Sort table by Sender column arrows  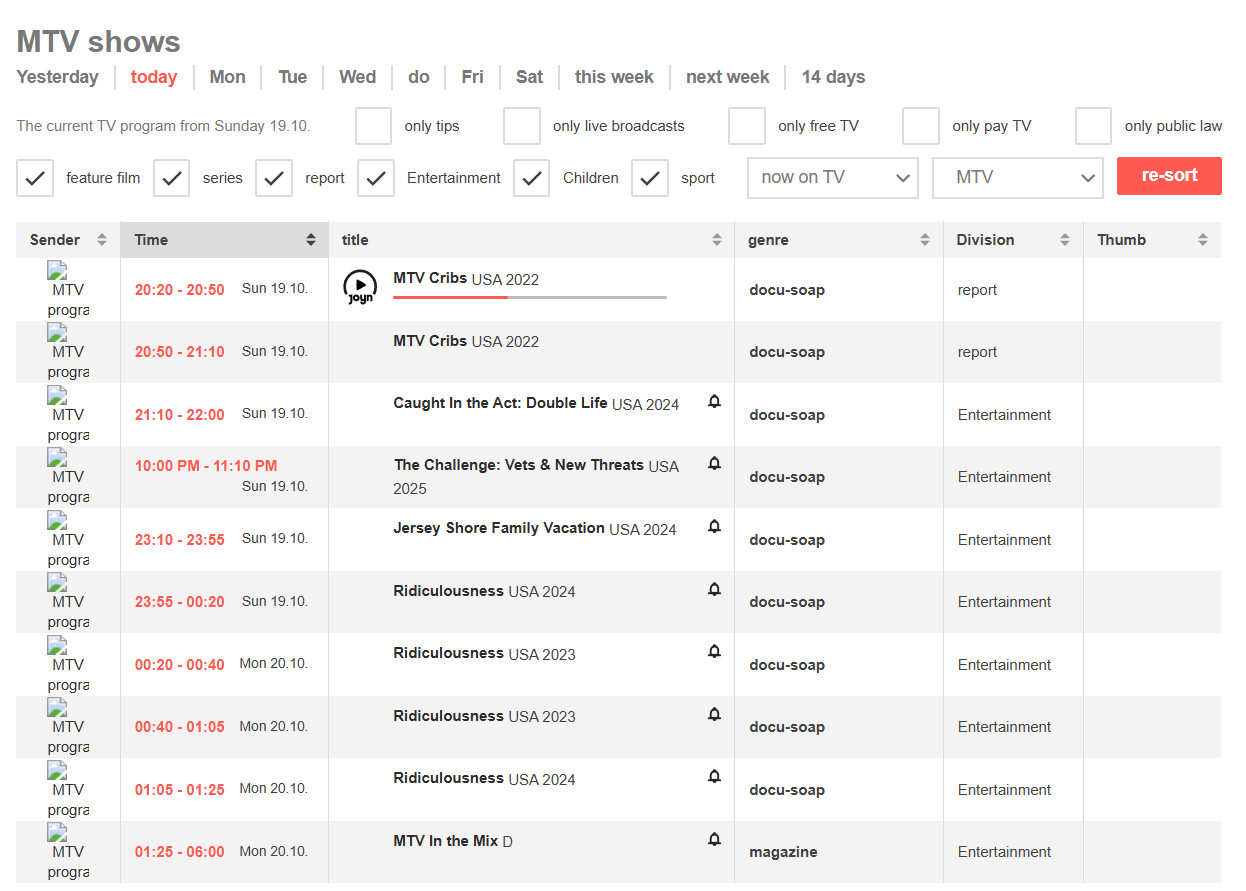(101, 240)
